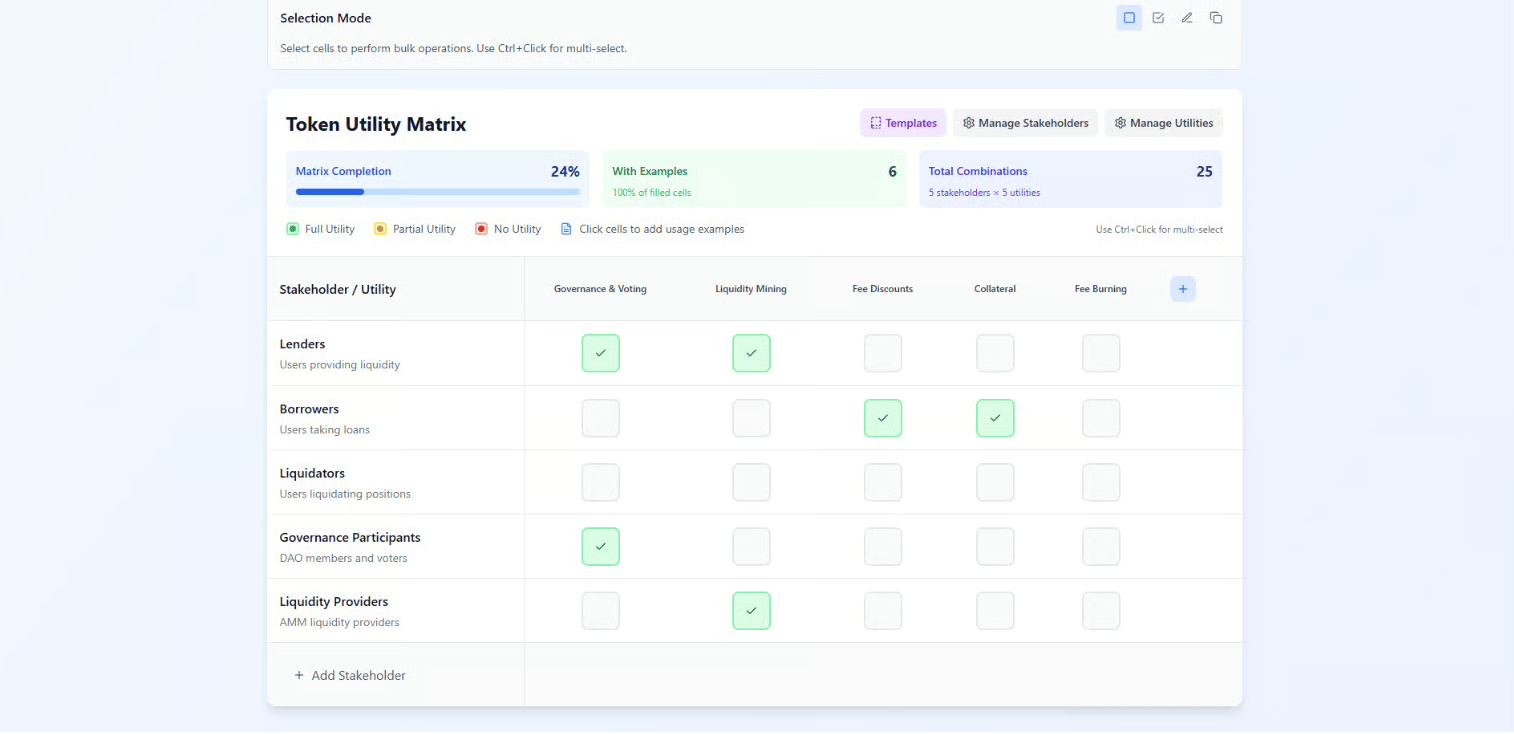The width and height of the screenshot is (1514, 734).
Task: Select the highlighted square selection mode icon
Action: (1129, 18)
